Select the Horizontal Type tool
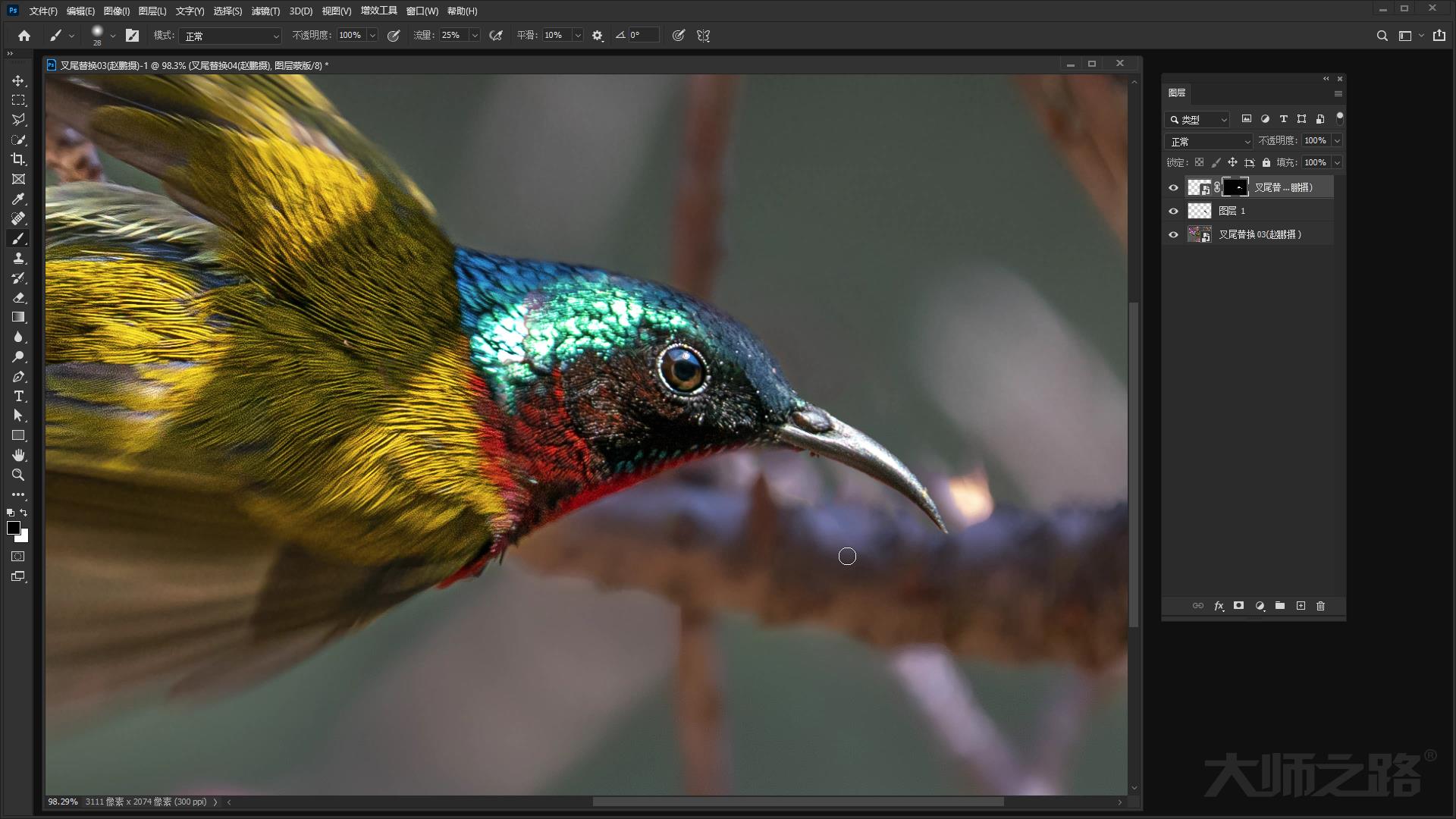1456x819 pixels. (18, 396)
